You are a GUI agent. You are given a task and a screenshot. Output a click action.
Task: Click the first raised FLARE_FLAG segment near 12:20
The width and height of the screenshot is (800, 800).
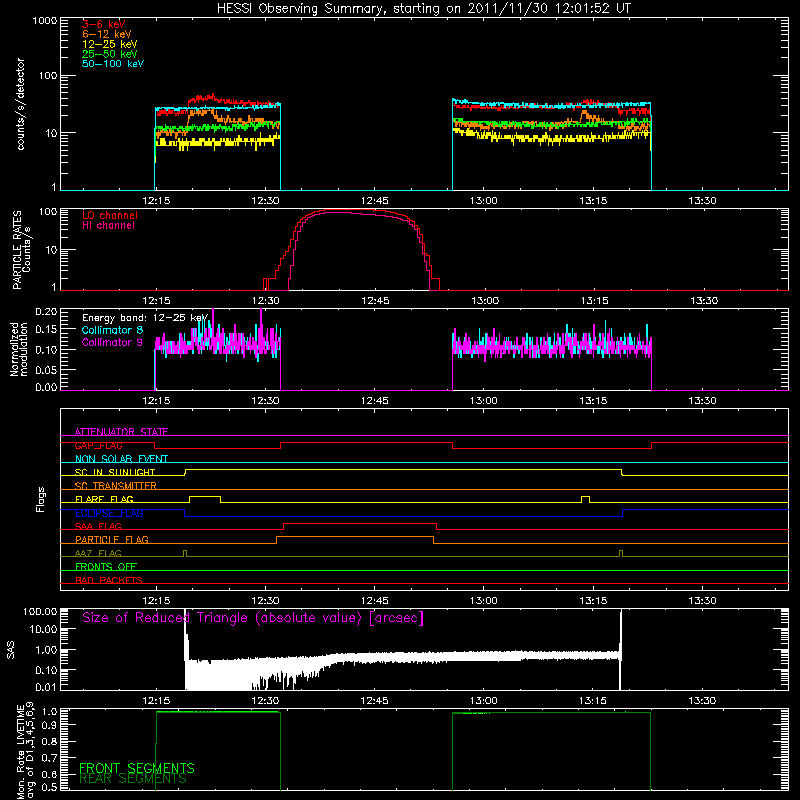pyautogui.click(x=205, y=496)
